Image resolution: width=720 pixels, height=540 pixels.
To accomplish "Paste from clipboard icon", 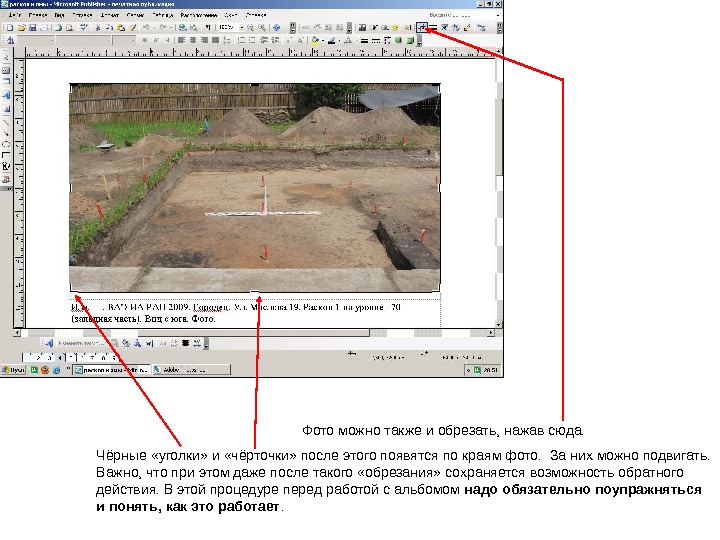I will pyautogui.click(x=121, y=28).
